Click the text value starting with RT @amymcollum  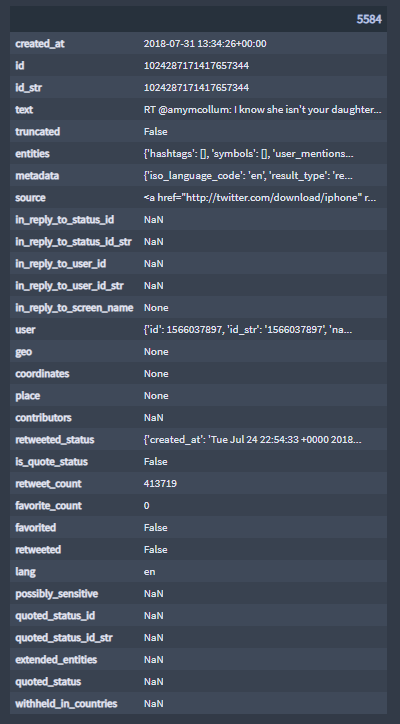click(x=262, y=110)
